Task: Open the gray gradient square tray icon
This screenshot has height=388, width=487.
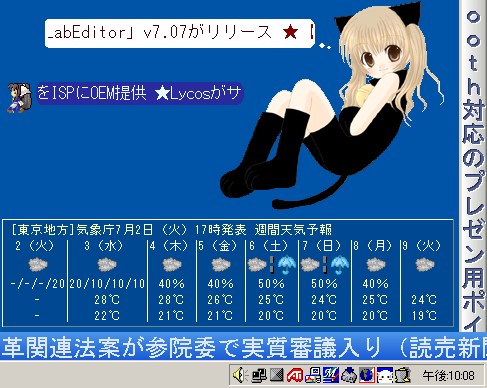Action: click(x=277, y=376)
